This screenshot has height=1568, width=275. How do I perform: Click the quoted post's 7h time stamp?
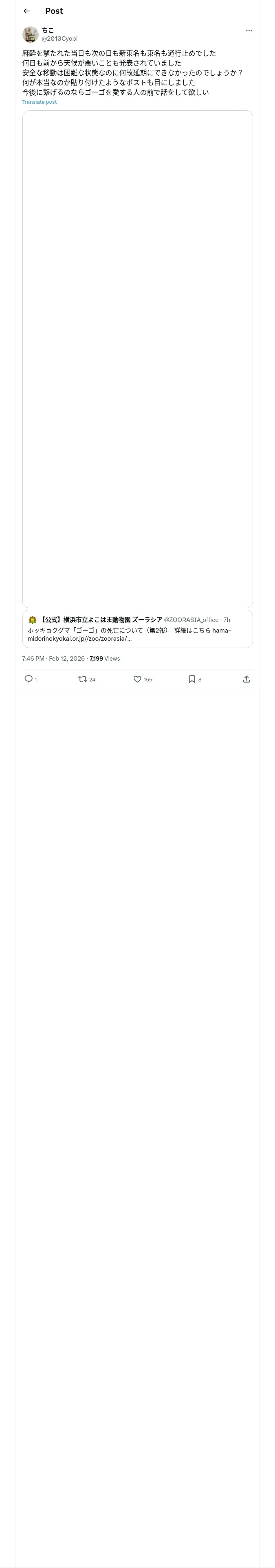pyautogui.click(x=227, y=620)
